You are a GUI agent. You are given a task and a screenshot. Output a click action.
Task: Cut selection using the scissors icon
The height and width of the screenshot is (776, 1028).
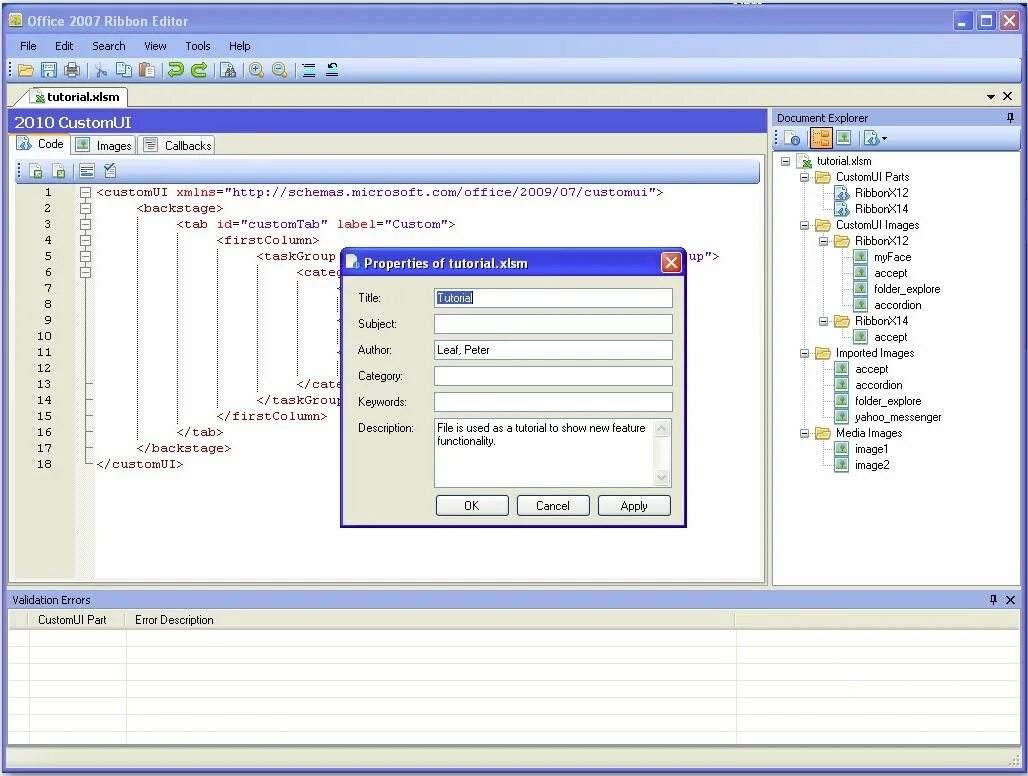(x=100, y=69)
